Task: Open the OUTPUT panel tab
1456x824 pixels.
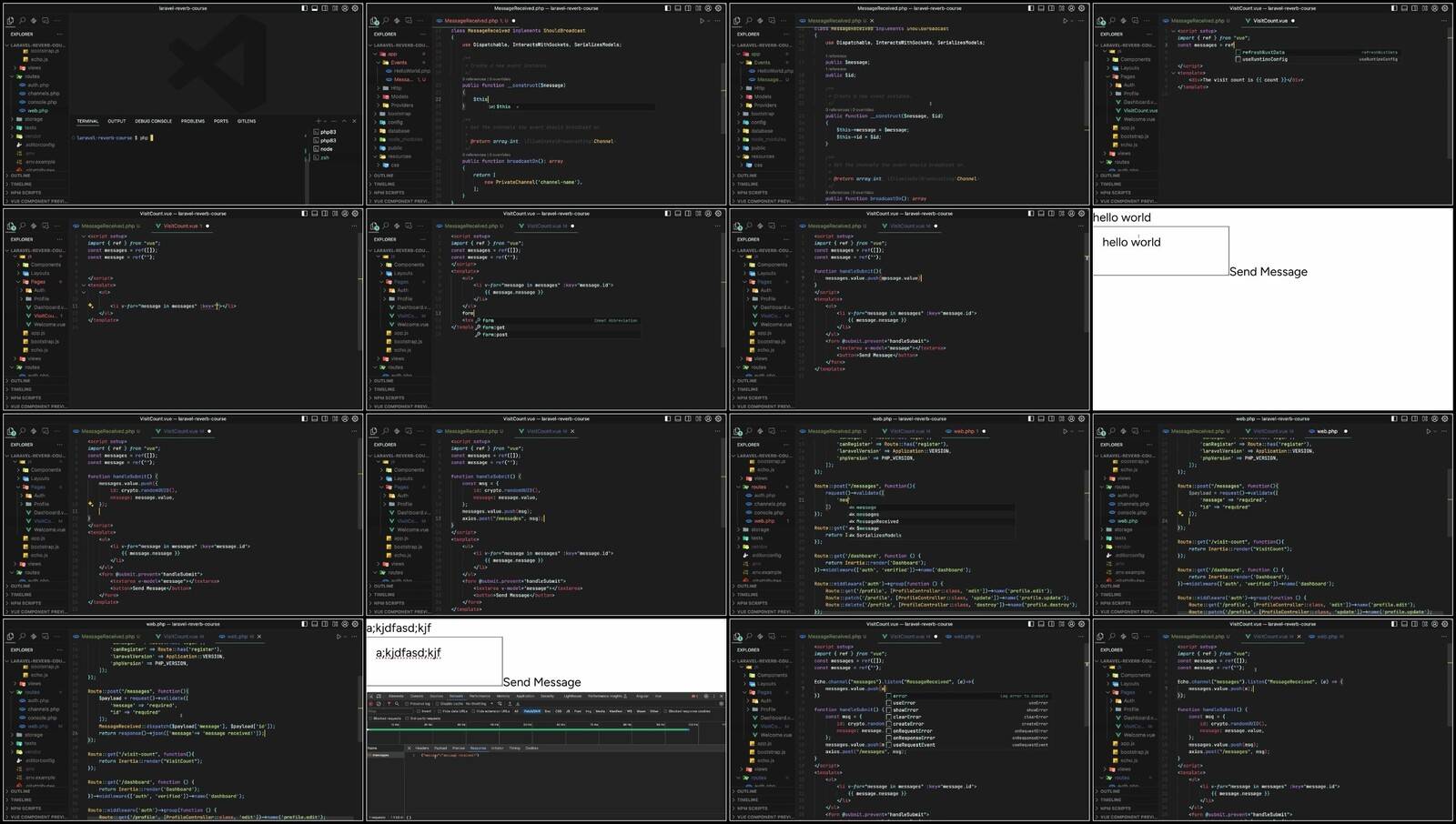Action: [x=116, y=121]
